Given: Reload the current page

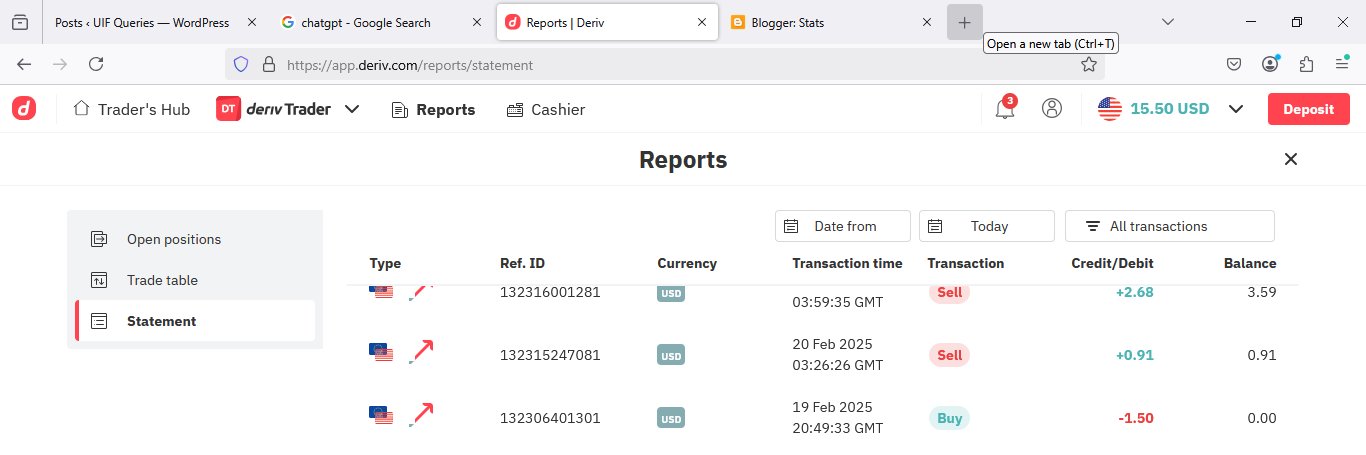Looking at the screenshot, I should point(96,64).
